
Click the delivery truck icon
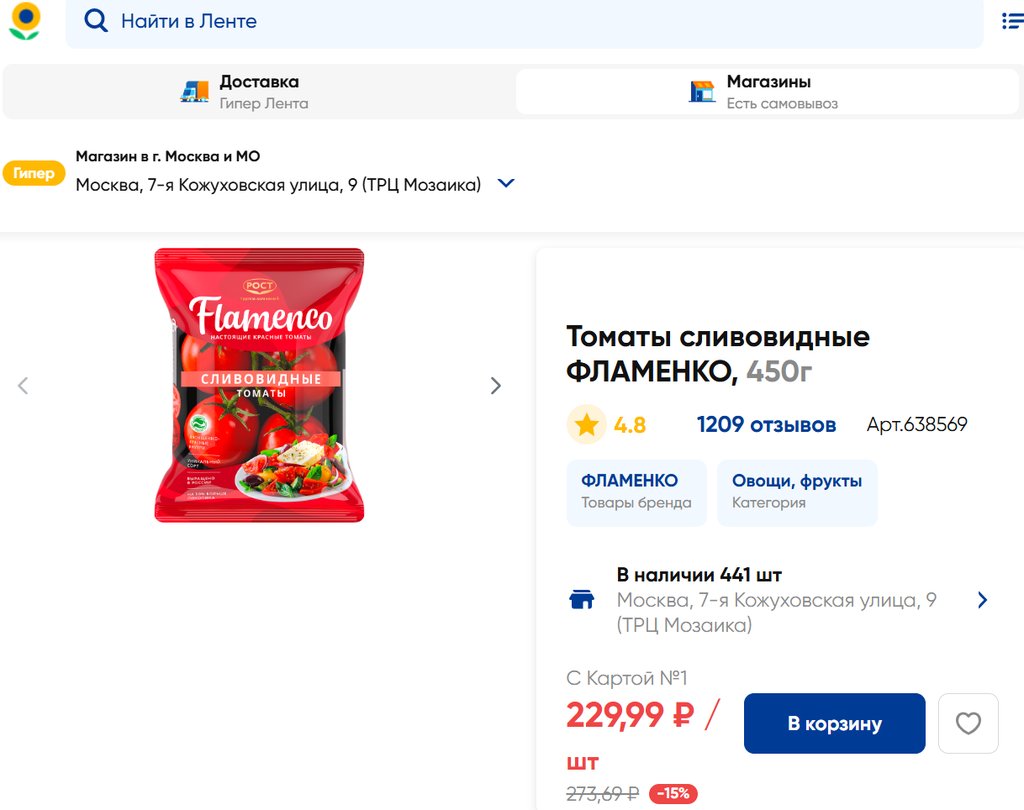(x=194, y=91)
